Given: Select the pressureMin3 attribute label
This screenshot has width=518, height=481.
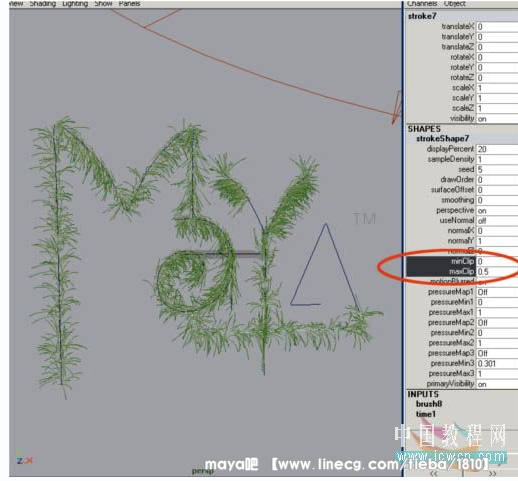Looking at the screenshot, I should [x=452, y=364].
